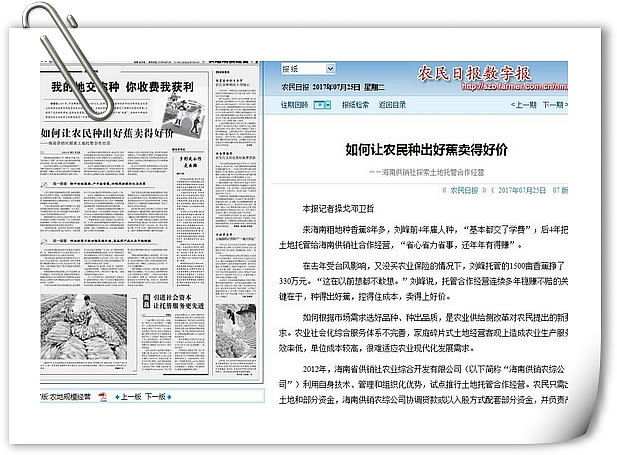The width and height of the screenshot is (617, 455).
Task: Open the farmer photo at right column bottom
Action: [x=236, y=331]
